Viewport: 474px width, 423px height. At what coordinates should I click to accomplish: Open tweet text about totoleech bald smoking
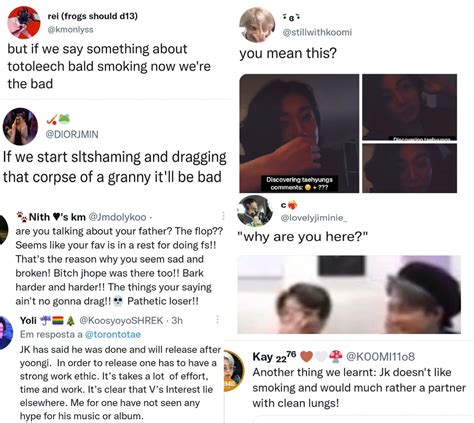tap(109, 66)
